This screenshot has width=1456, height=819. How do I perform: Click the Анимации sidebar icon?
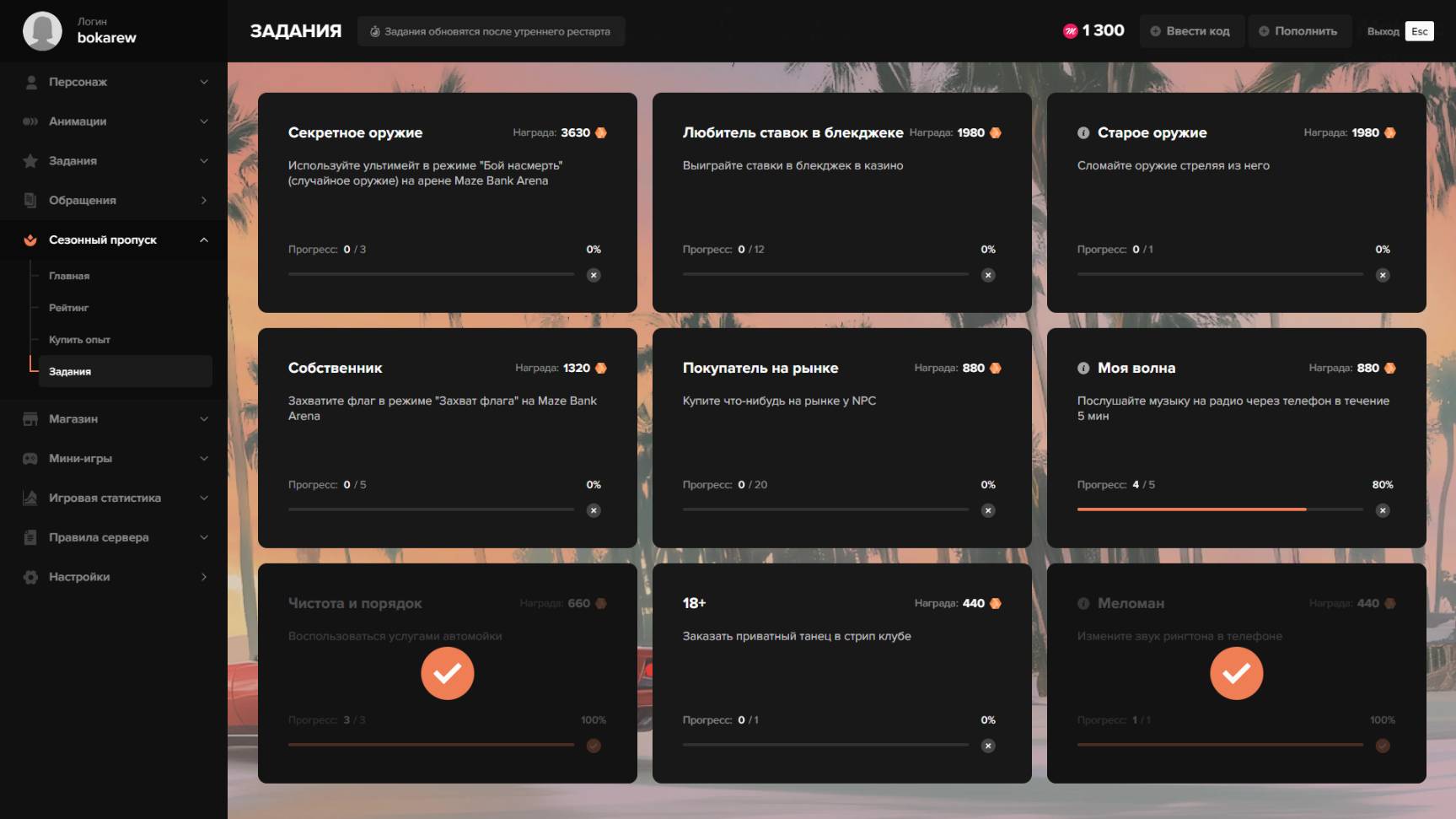click(30, 121)
